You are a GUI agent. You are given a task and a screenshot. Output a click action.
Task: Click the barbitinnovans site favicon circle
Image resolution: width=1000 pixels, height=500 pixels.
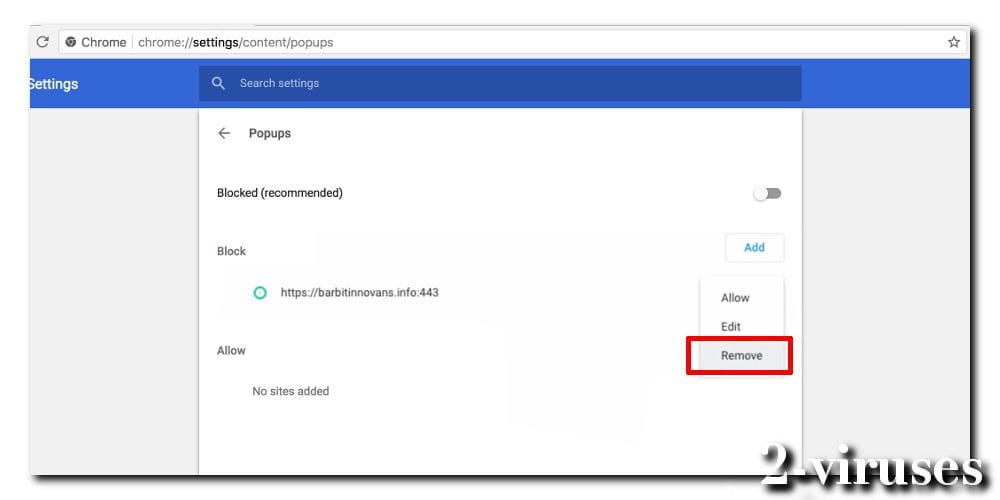coord(260,293)
